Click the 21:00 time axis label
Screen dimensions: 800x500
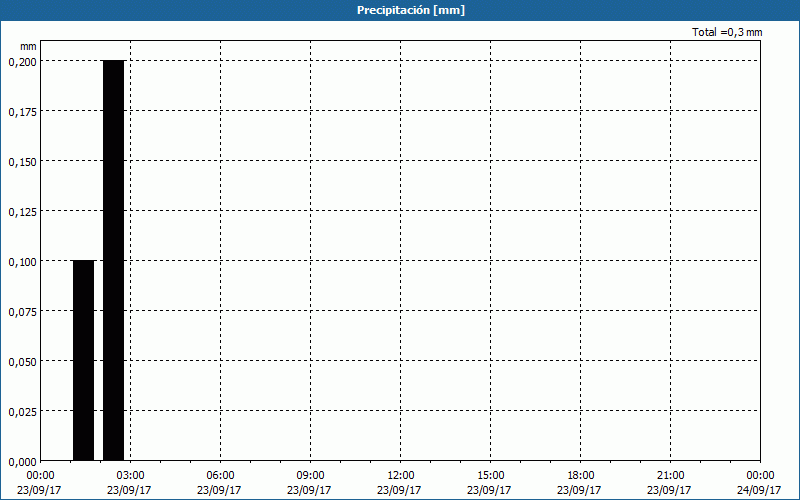click(x=670, y=476)
